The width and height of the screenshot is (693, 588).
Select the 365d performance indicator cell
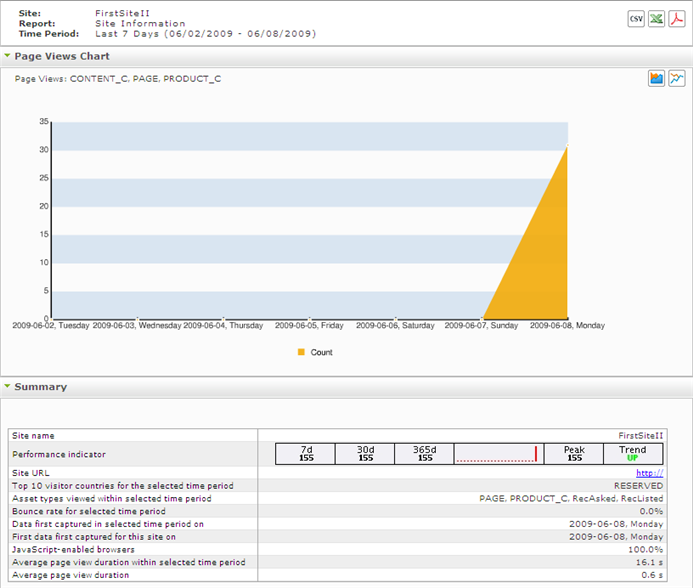(x=424, y=454)
